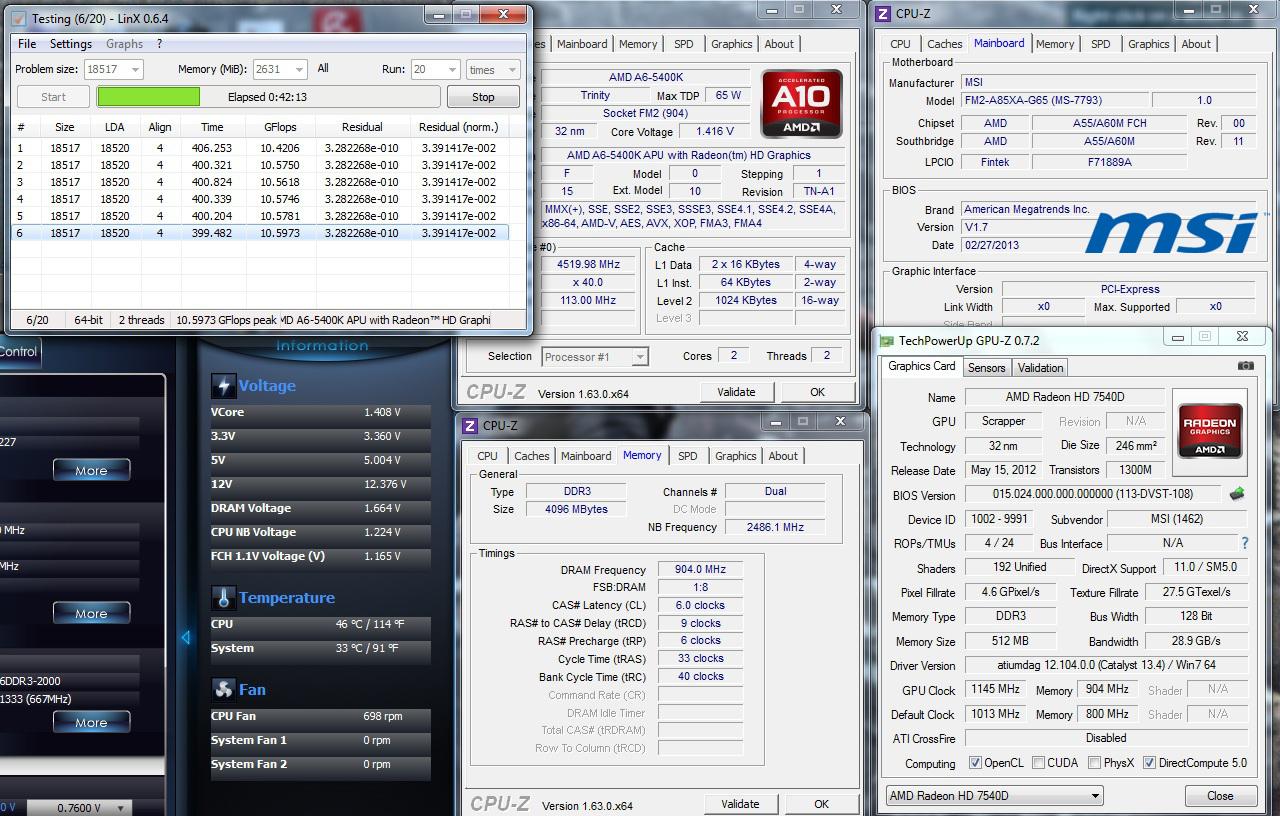The image size is (1280, 816).
Task: Toggle the DirectCompute 5.0 checkbox
Action: [x=1149, y=763]
